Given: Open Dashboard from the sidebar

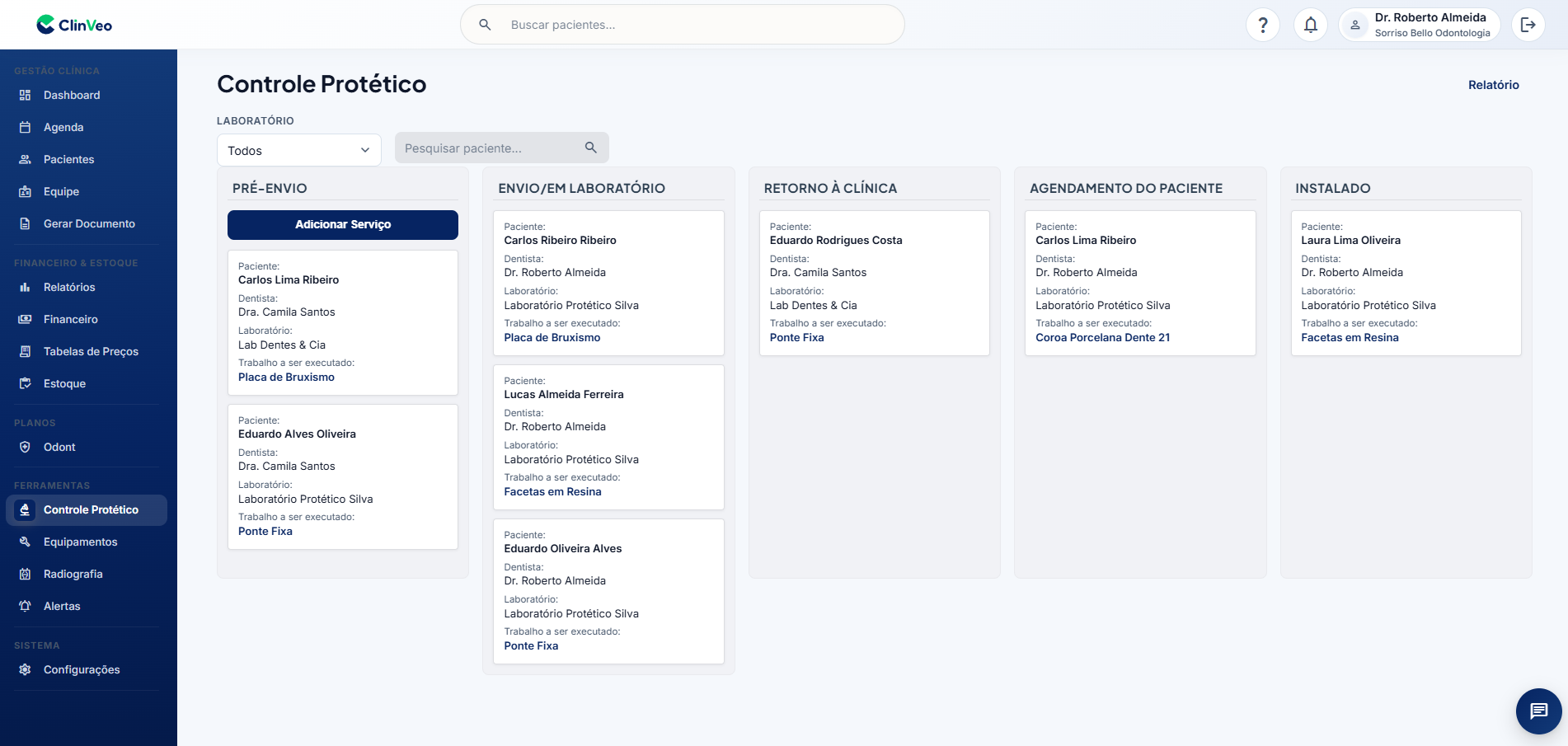Looking at the screenshot, I should 87,95.
